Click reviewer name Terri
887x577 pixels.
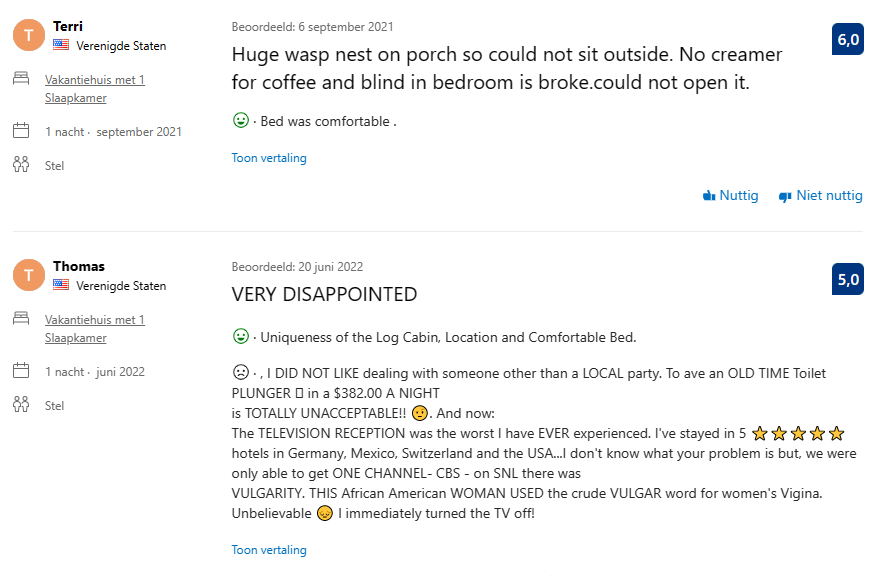pyautogui.click(x=68, y=26)
